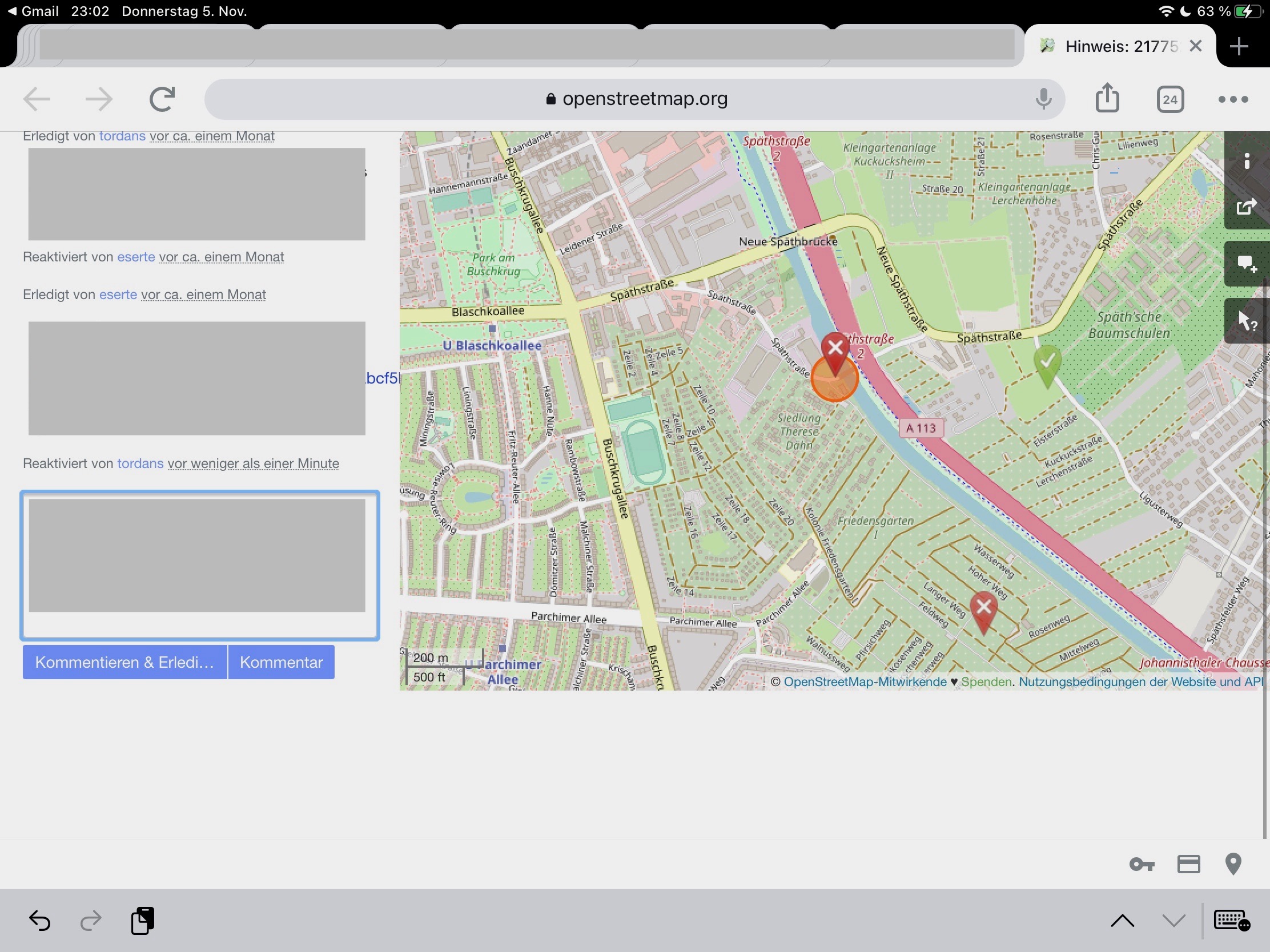Go back to previous page

coord(37,99)
